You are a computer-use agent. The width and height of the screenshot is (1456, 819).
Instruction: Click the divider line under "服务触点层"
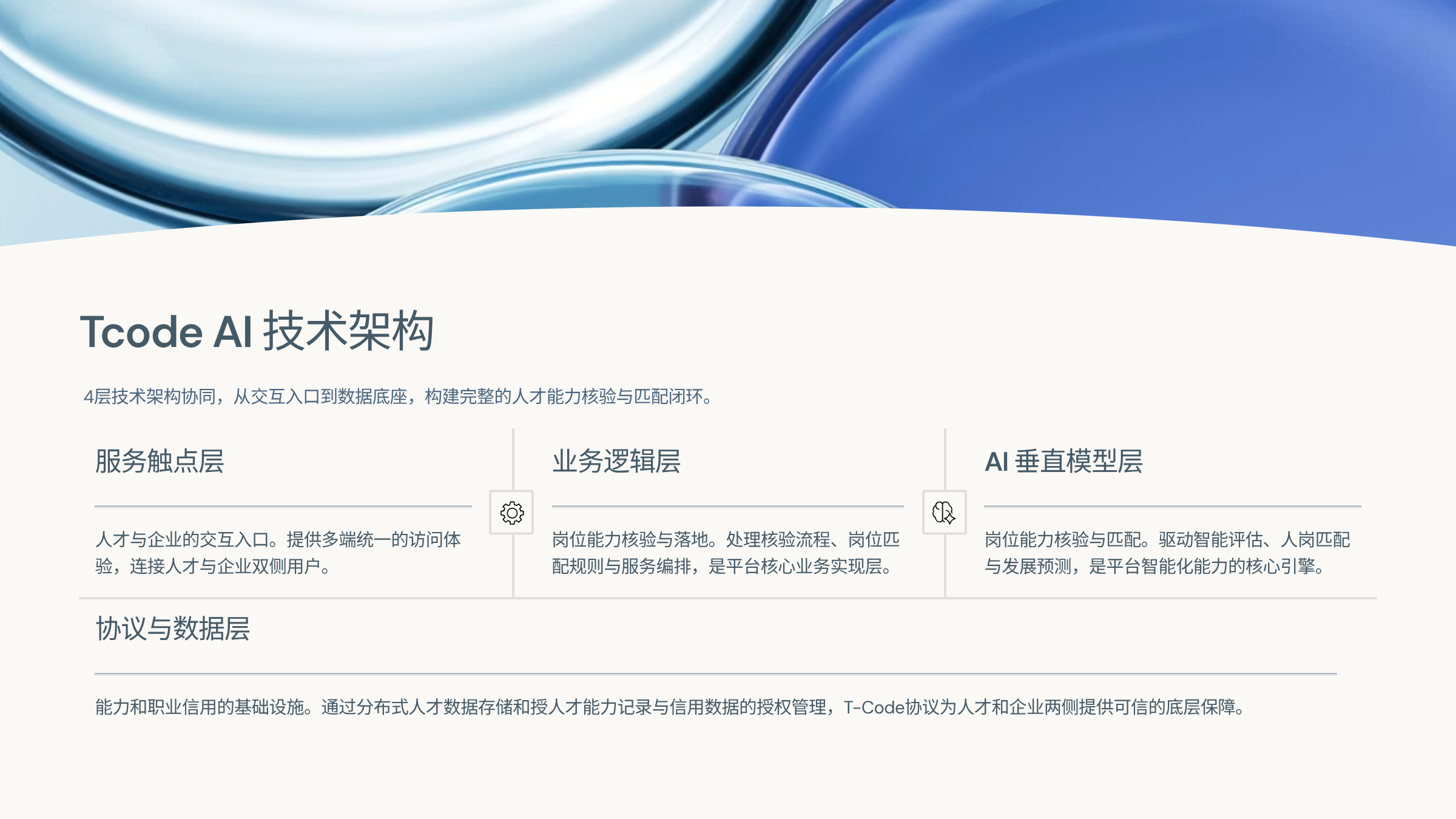click(x=283, y=506)
